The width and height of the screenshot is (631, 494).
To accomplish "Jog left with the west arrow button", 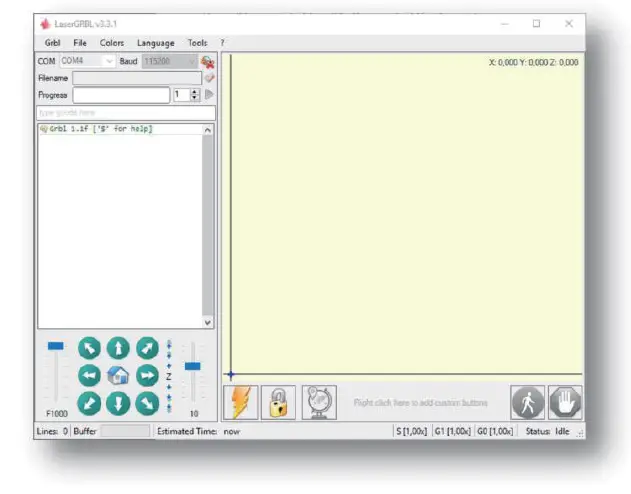I will (x=89, y=375).
